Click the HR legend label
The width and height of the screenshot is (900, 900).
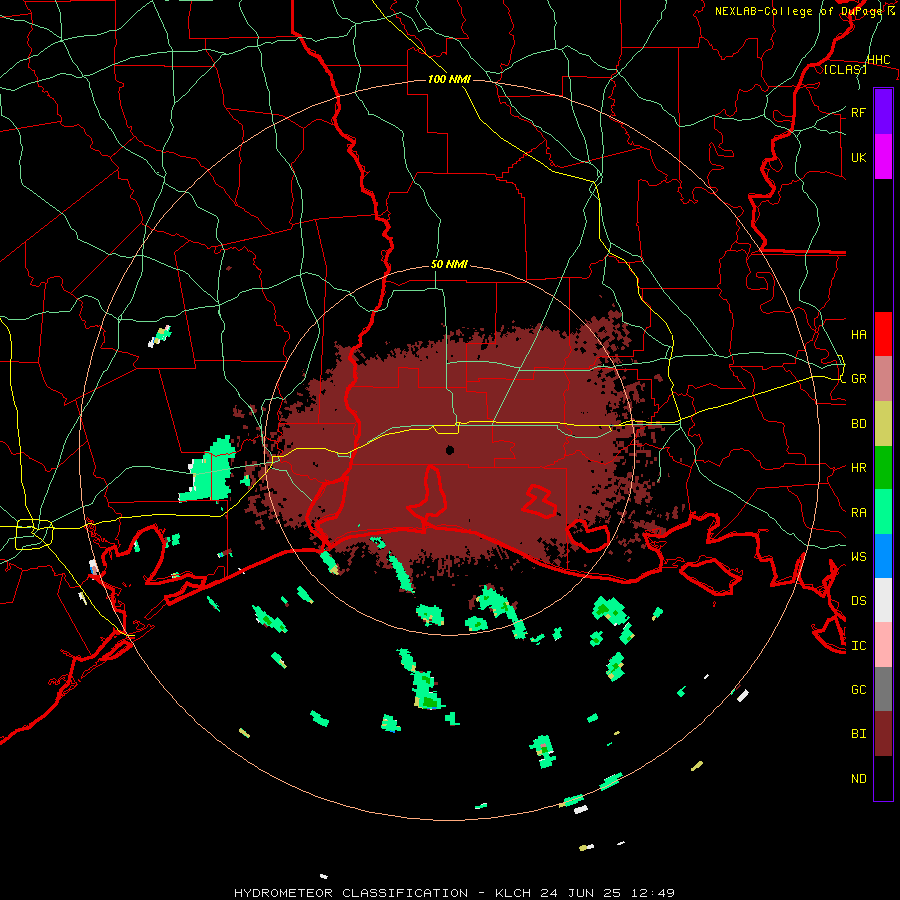pos(858,468)
